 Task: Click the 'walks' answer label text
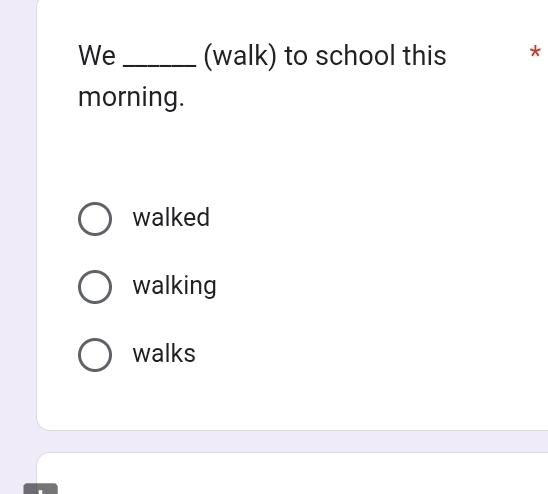(164, 353)
